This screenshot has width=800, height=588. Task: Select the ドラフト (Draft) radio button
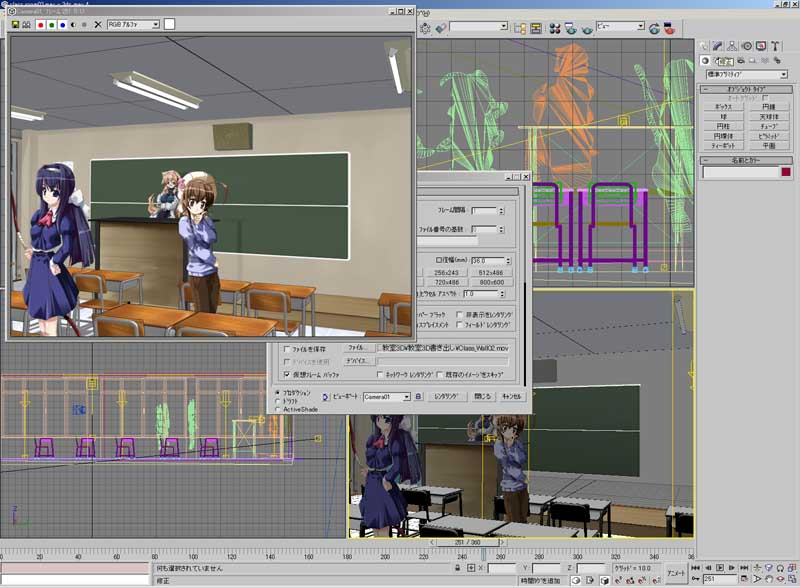[x=278, y=401]
